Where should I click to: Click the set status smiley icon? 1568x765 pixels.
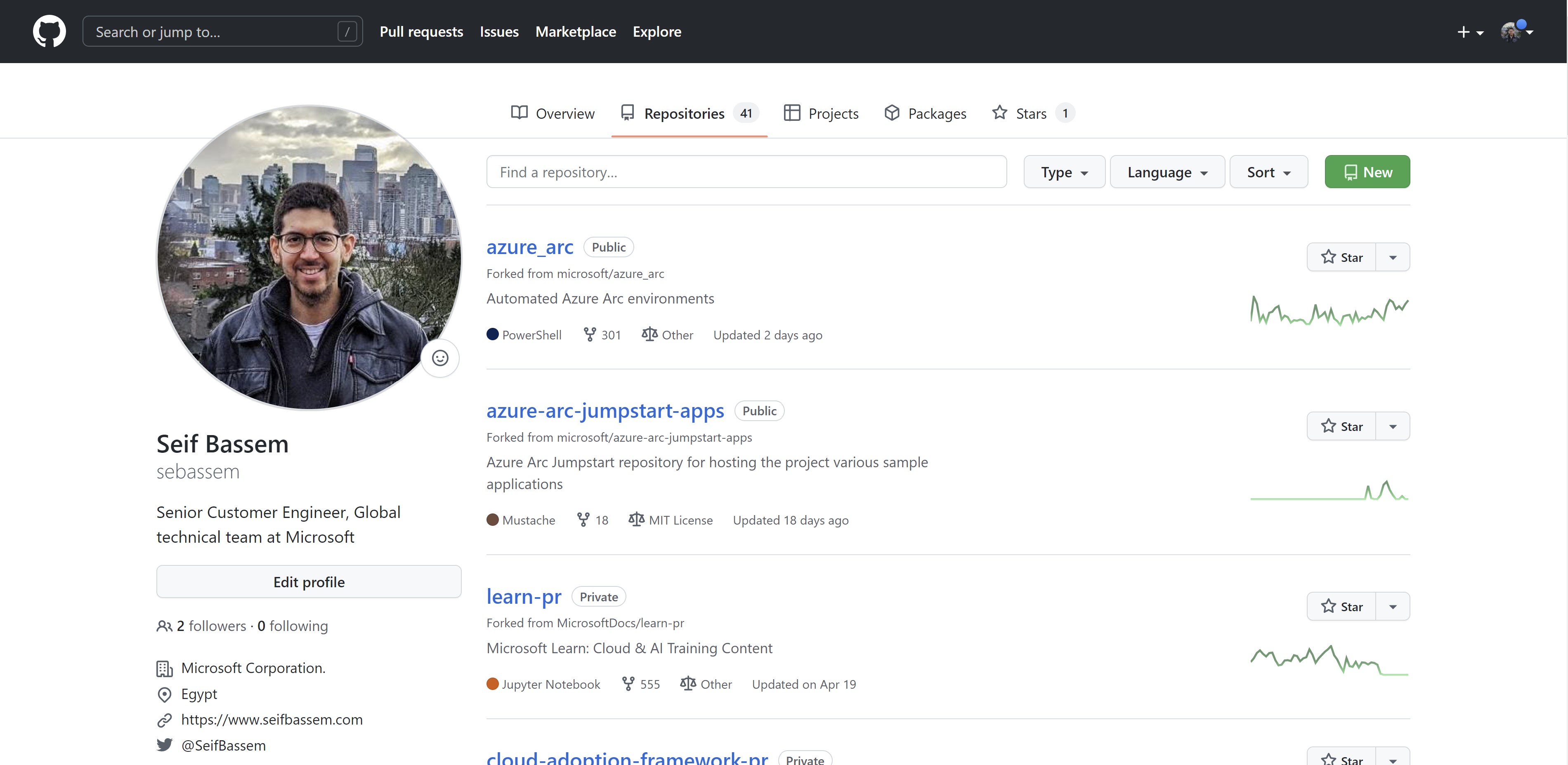pos(440,358)
